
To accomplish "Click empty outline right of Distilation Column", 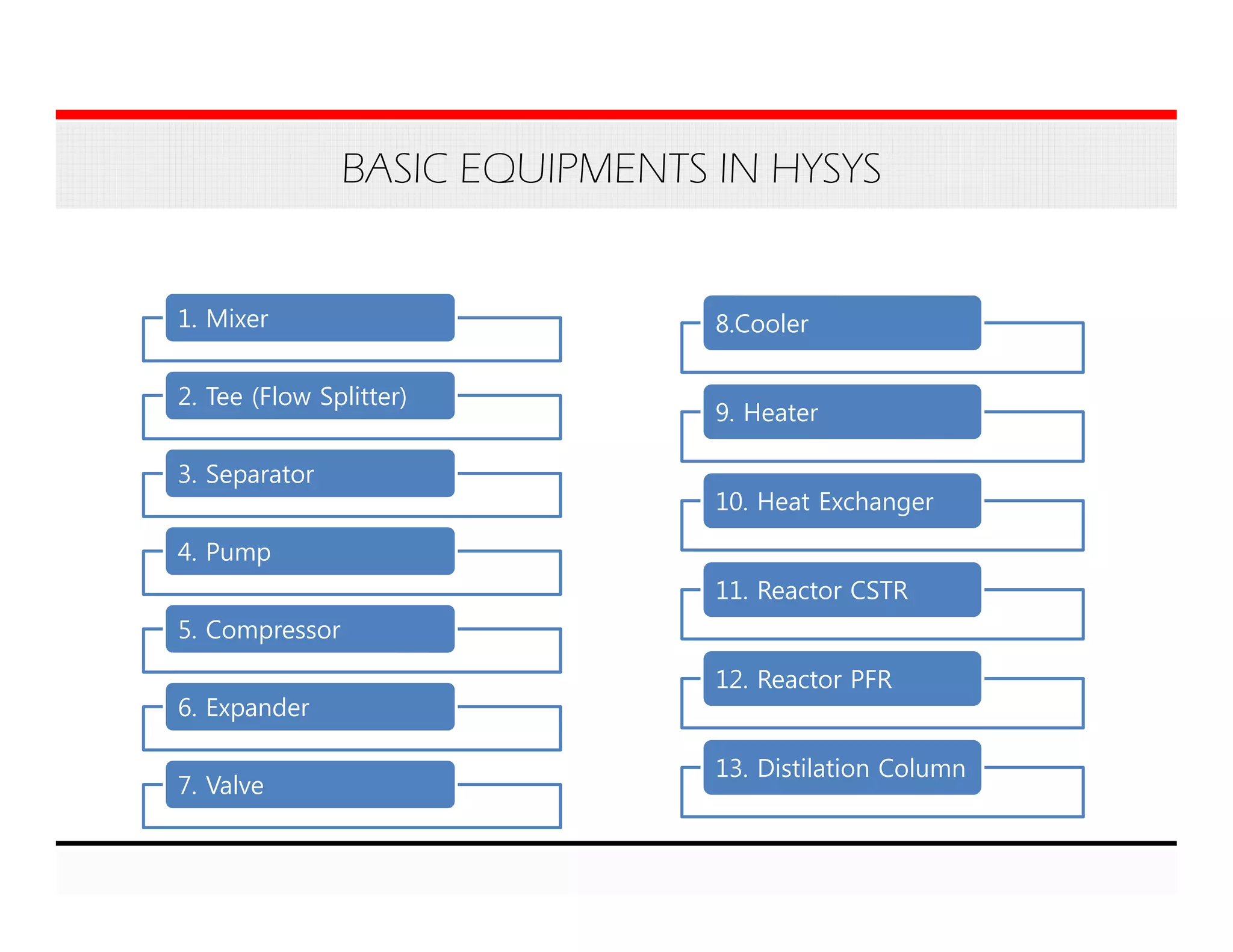I will coord(1033,792).
